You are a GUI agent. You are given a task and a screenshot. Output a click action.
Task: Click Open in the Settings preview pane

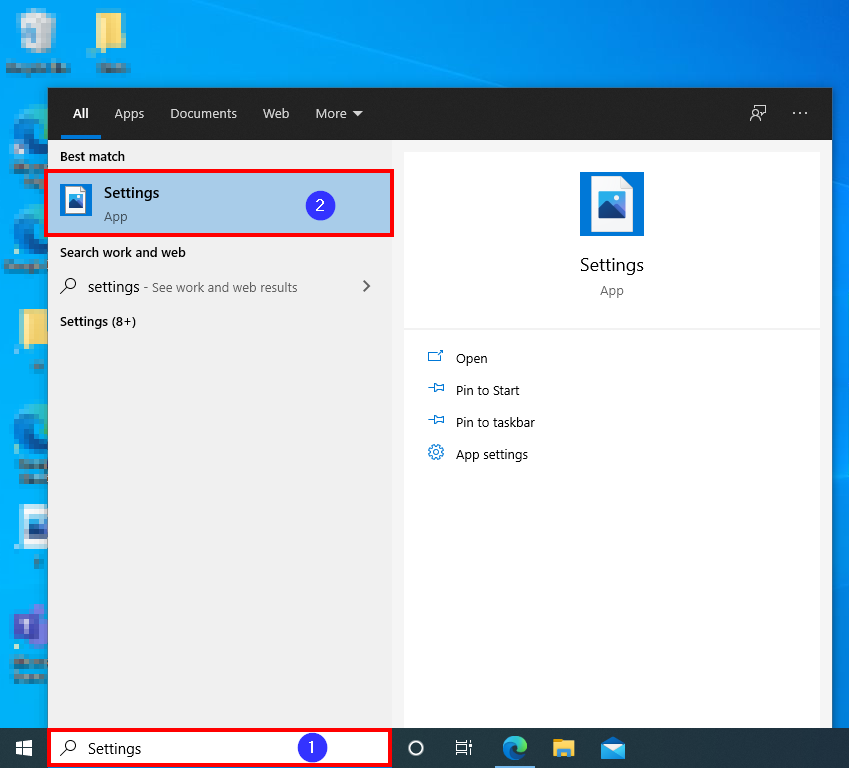(x=471, y=359)
